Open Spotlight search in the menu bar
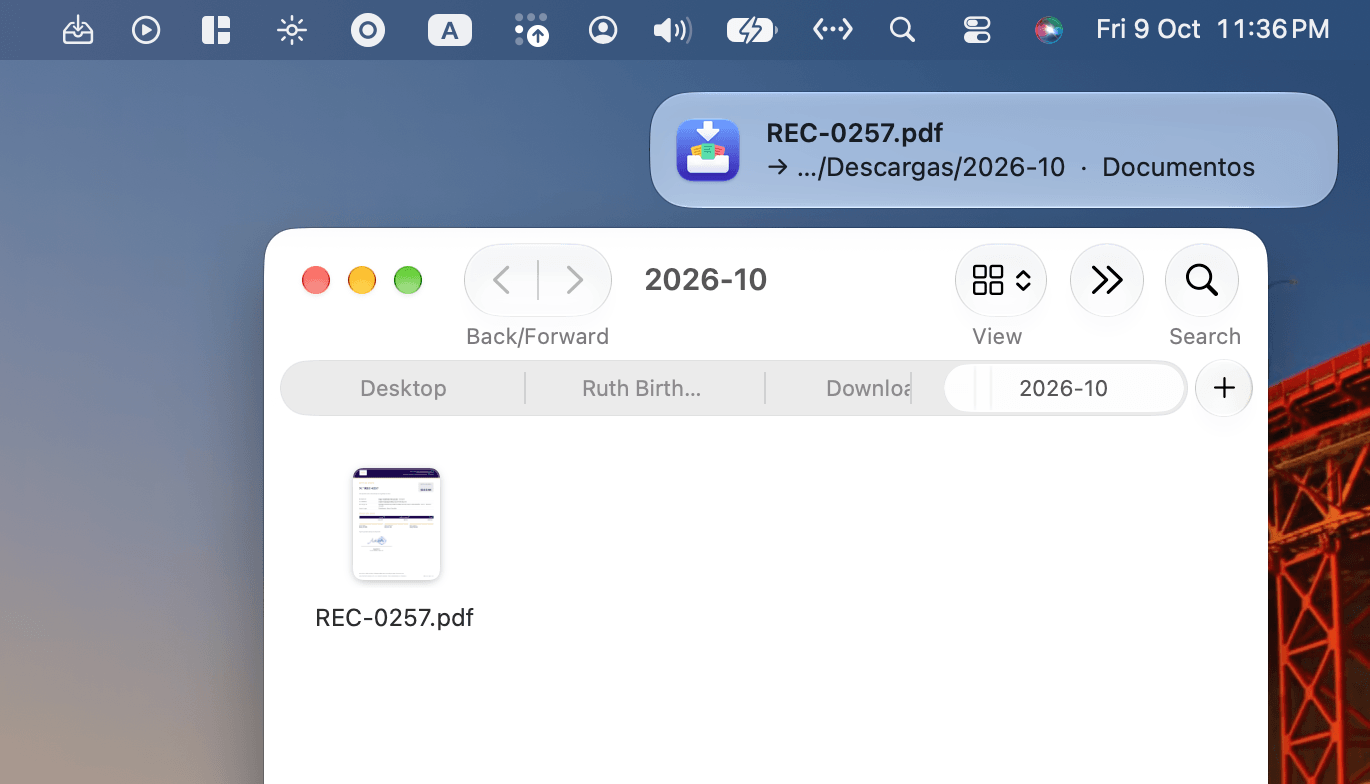The width and height of the screenshot is (1370, 784). (x=902, y=30)
